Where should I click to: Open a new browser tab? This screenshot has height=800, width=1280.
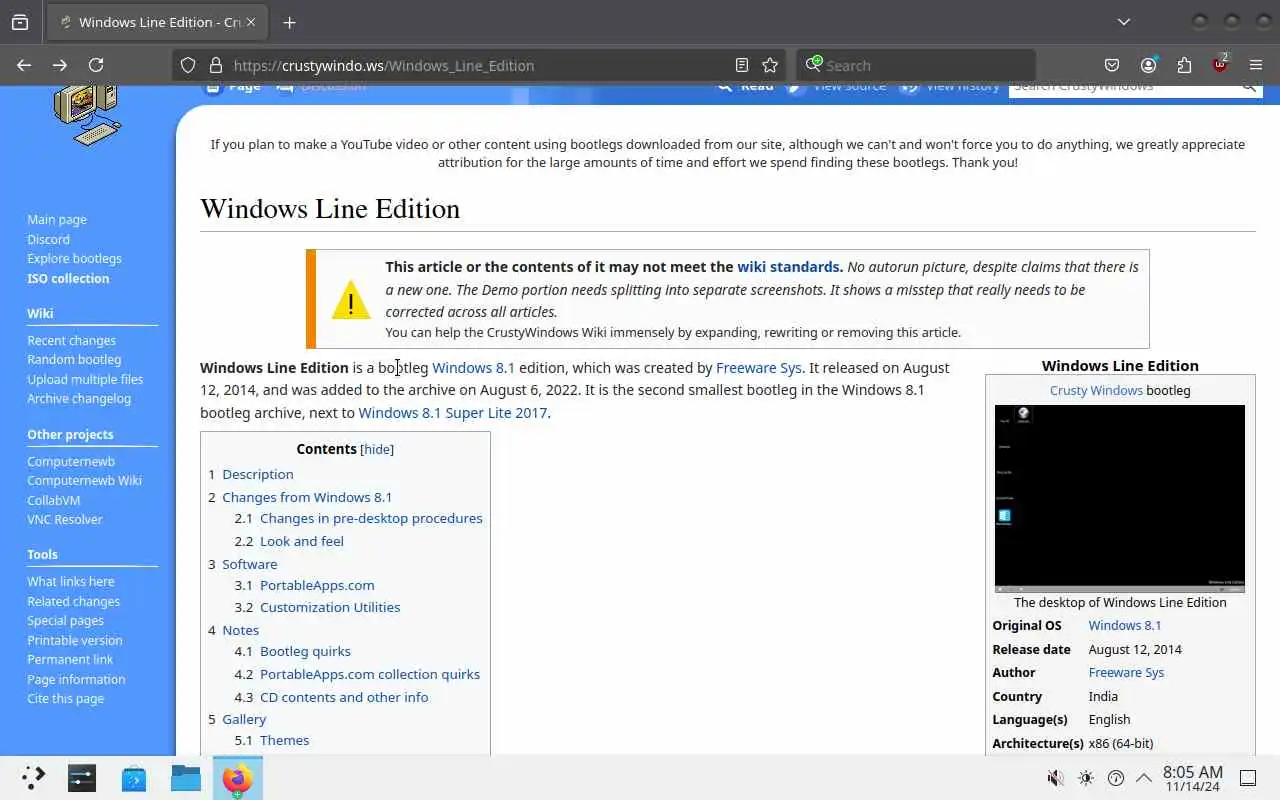289,22
